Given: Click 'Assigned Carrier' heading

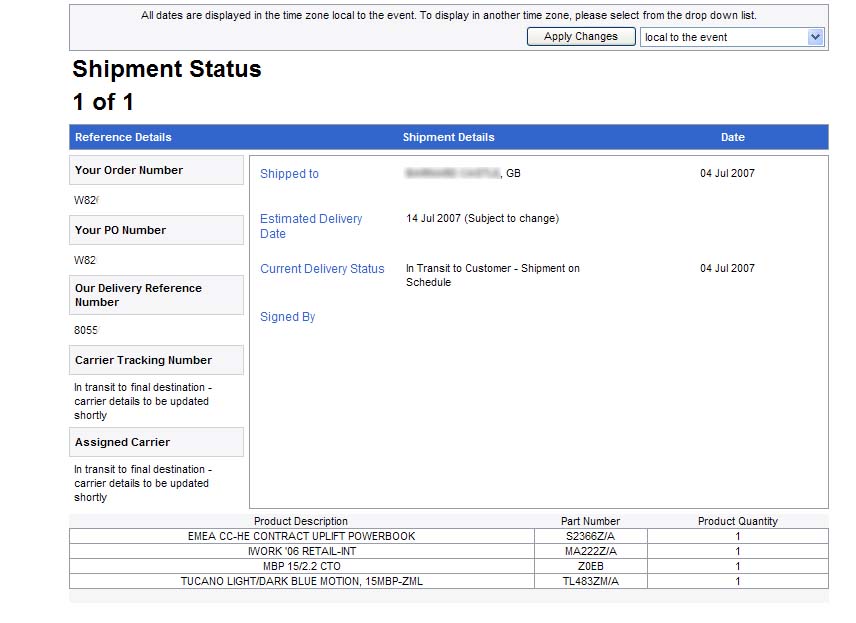Looking at the screenshot, I should (x=156, y=442).
